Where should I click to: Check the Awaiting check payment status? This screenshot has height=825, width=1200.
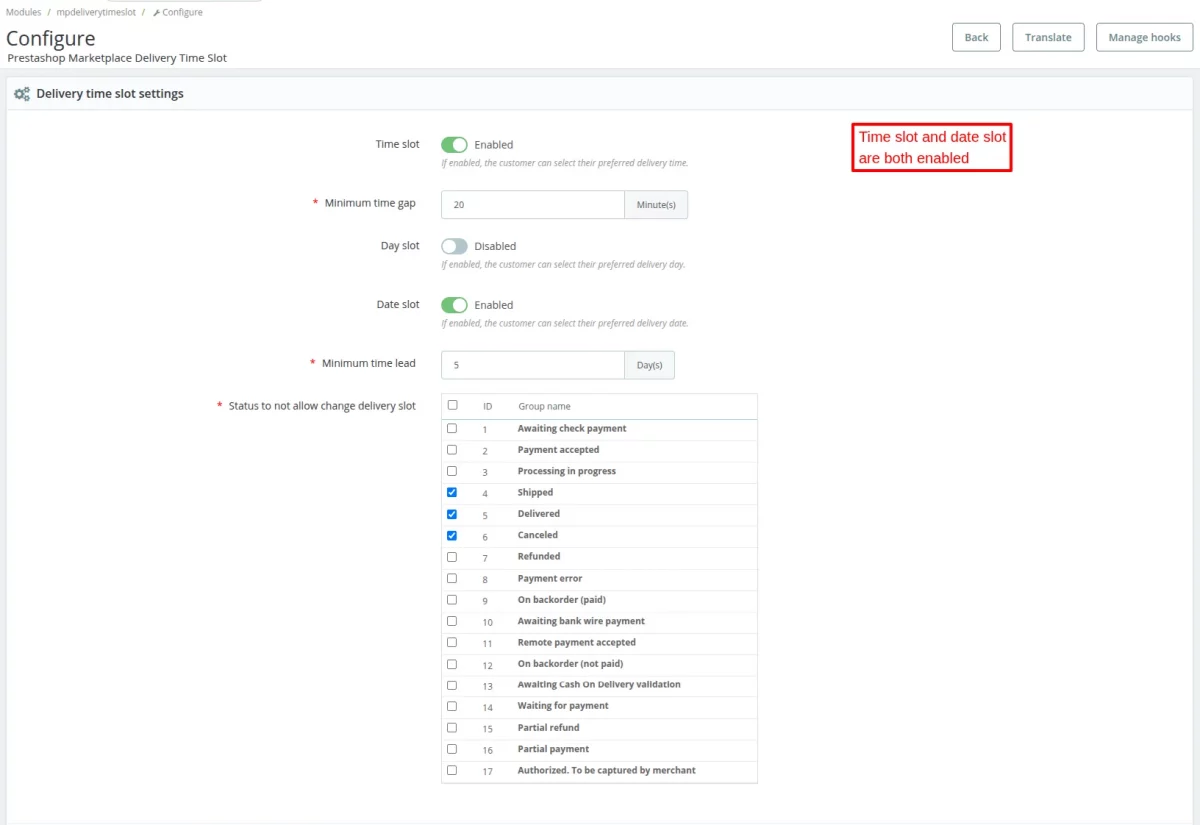[x=451, y=428]
